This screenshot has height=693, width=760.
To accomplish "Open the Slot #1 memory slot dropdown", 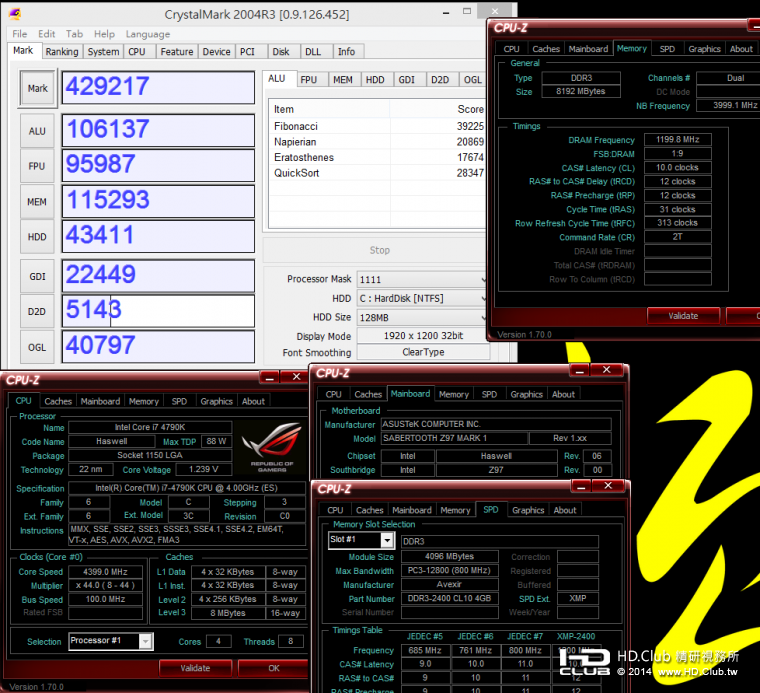I will click(x=361, y=540).
